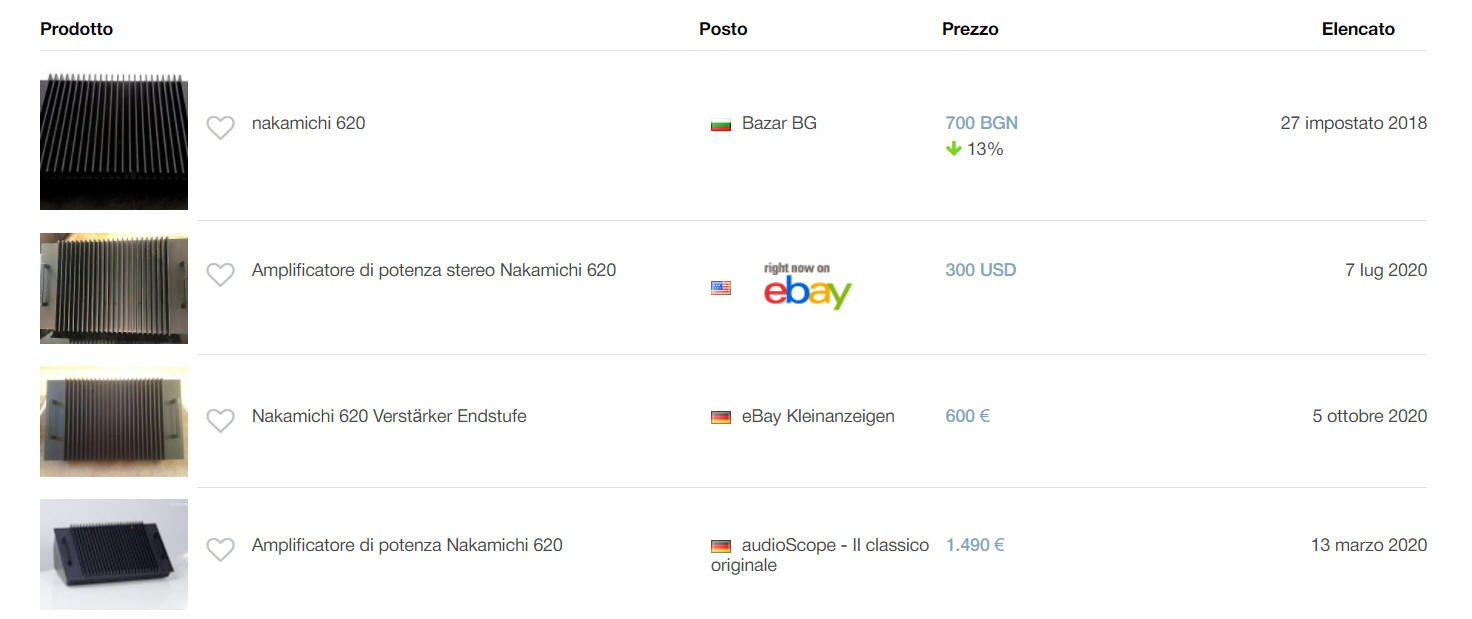Open thumbnail of the nakamichi 620 listing
The image size is (1472, 619).
click(114, 141)
